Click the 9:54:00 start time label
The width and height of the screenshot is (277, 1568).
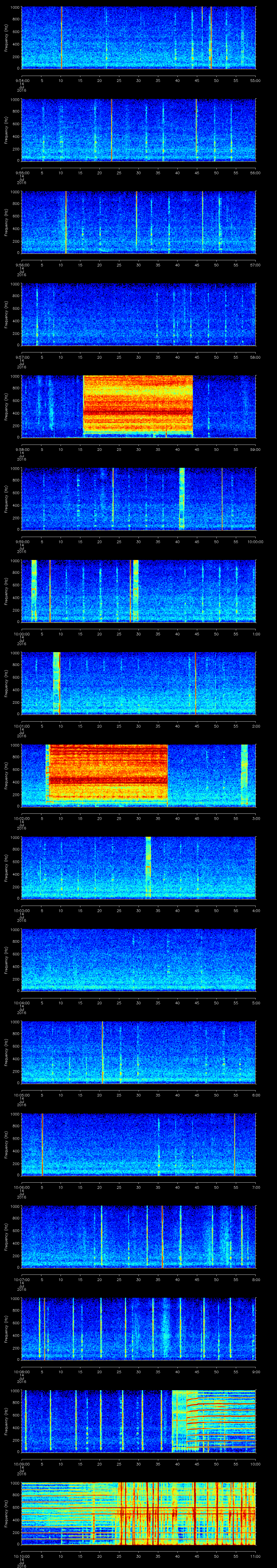(x=22, y=80)
